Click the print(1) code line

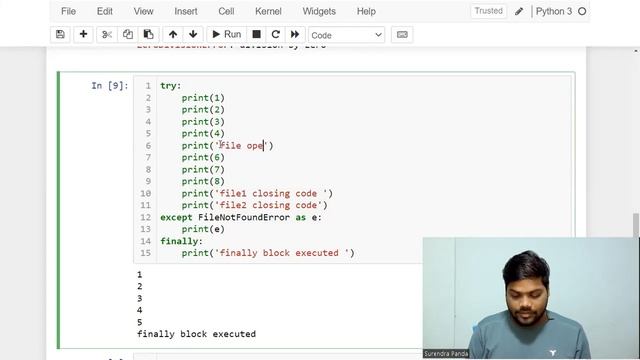pyautogui.click(x=203, y=98)
